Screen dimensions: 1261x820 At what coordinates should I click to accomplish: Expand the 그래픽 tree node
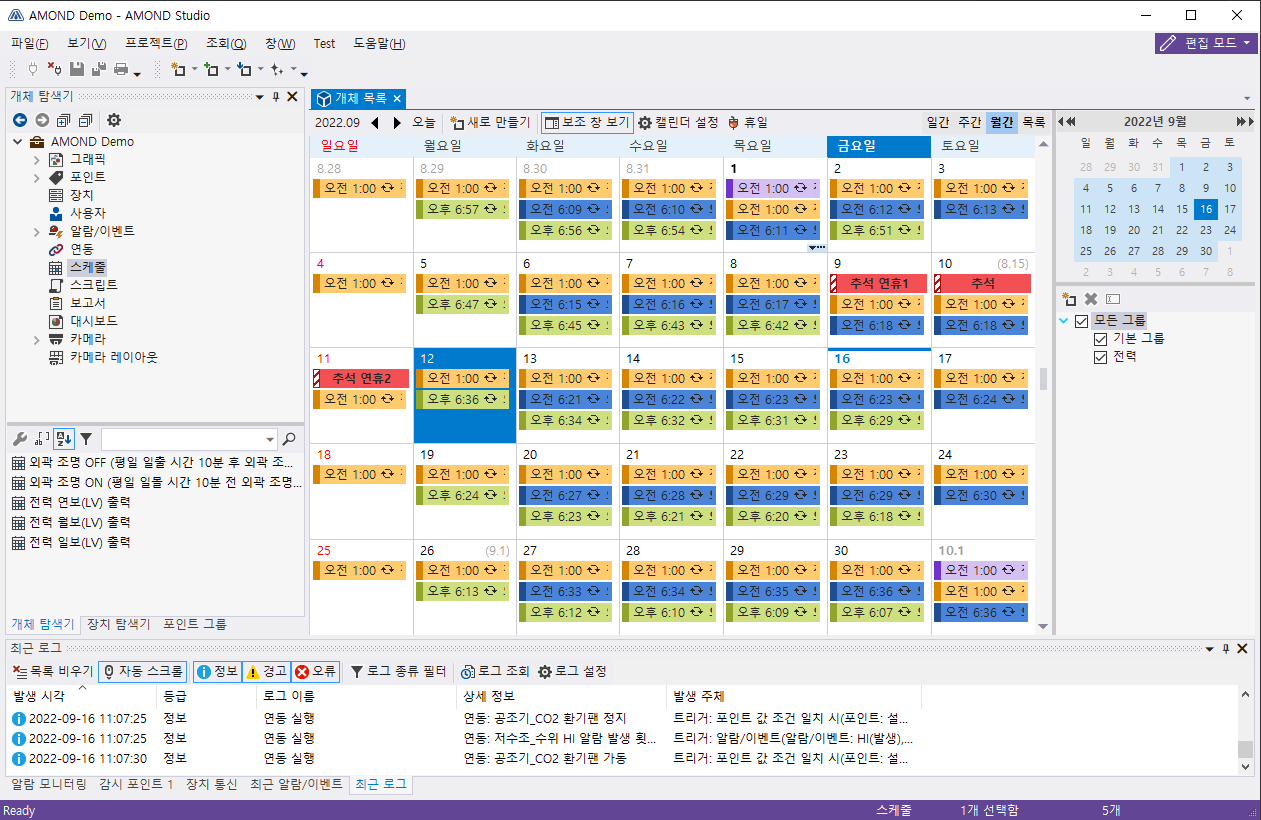tap(37, 159)
